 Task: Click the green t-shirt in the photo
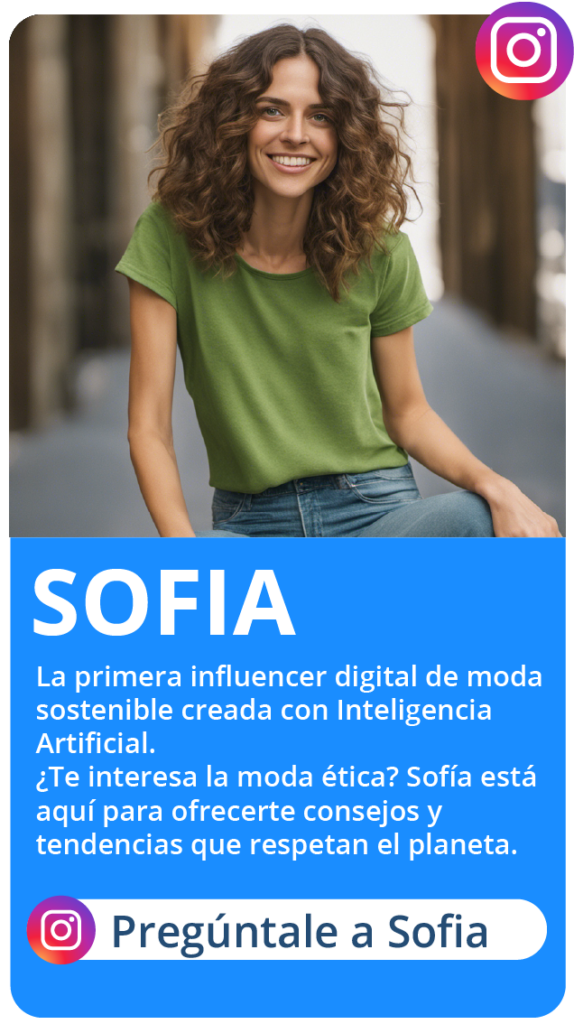pos(274,353)
